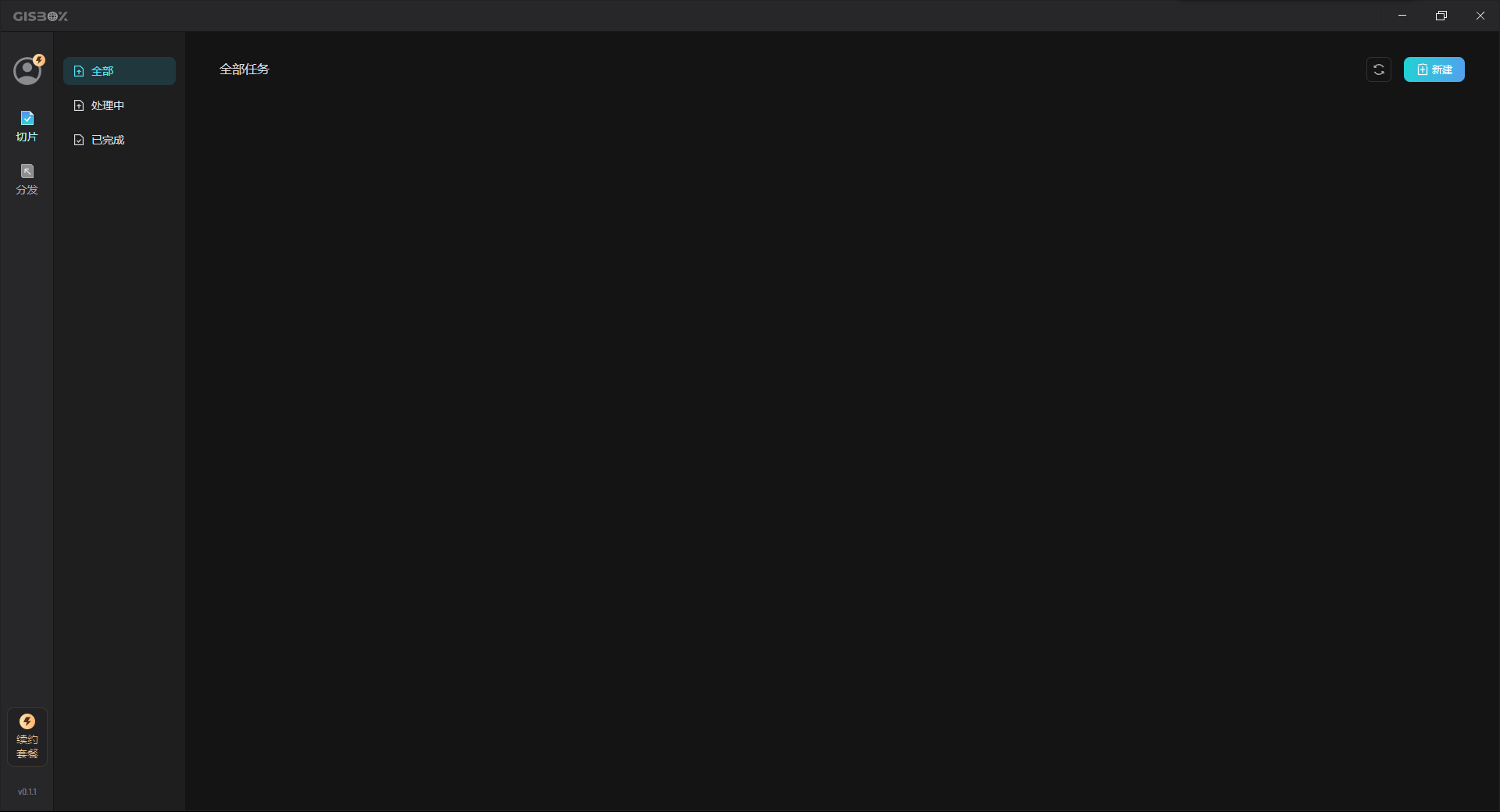Click the refresh task list icon
This screenshot has height=812, width=1500.
pos(1379,69)
